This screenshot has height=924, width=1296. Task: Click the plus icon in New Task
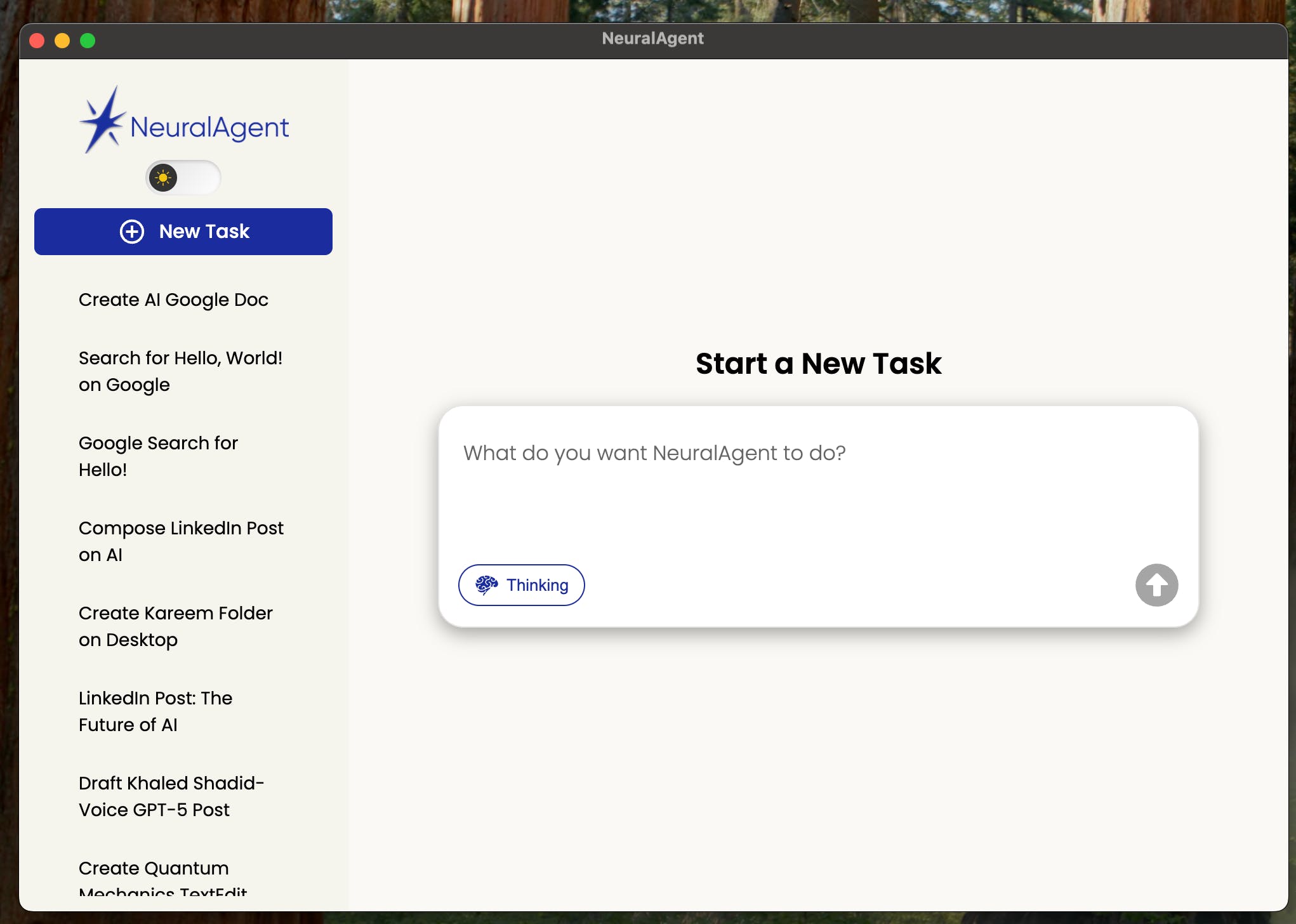[132, 232]
